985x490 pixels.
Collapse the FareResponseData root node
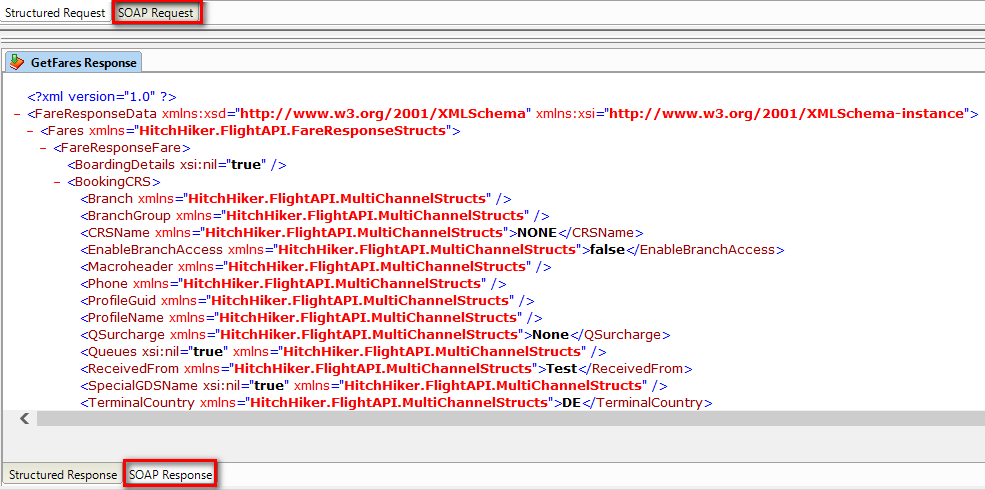[x=19, y=114]
